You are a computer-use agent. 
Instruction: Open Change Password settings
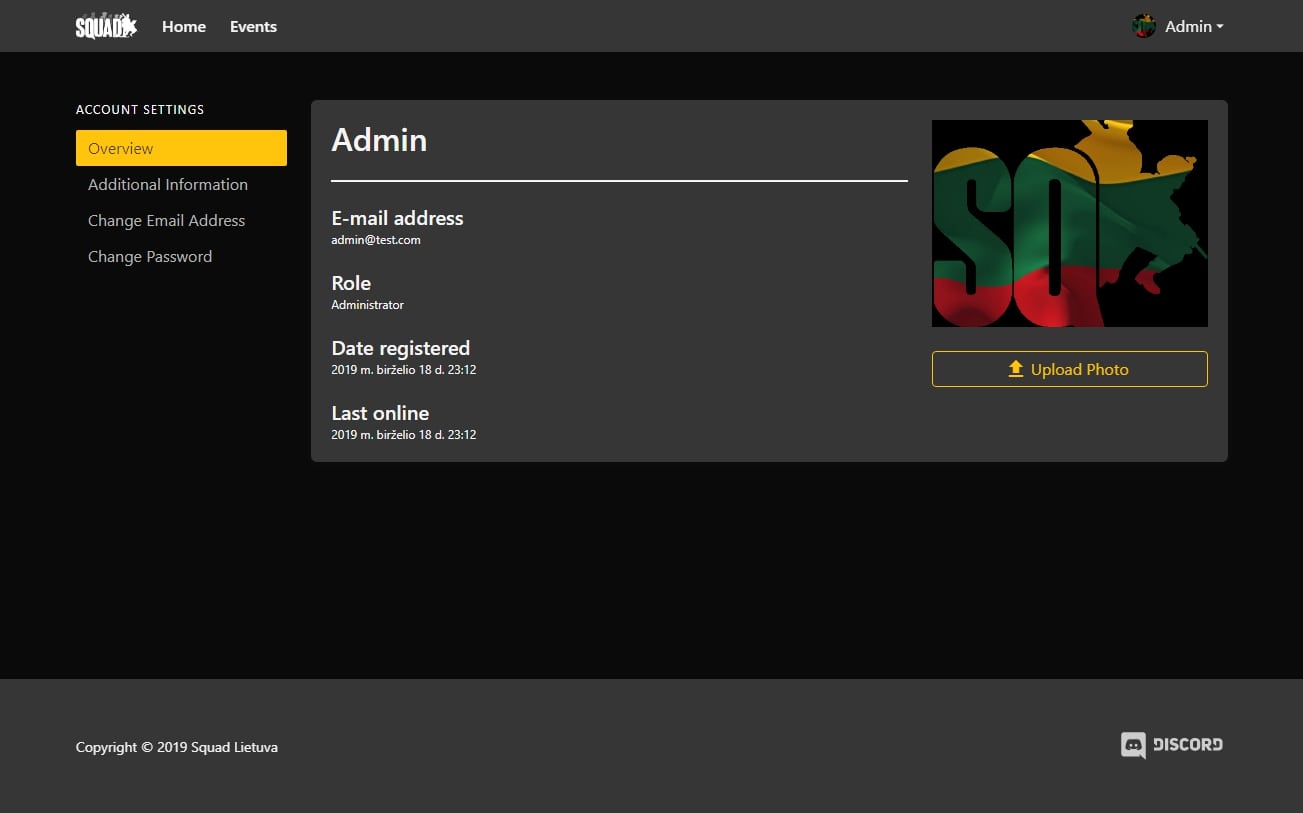(181, 256)
